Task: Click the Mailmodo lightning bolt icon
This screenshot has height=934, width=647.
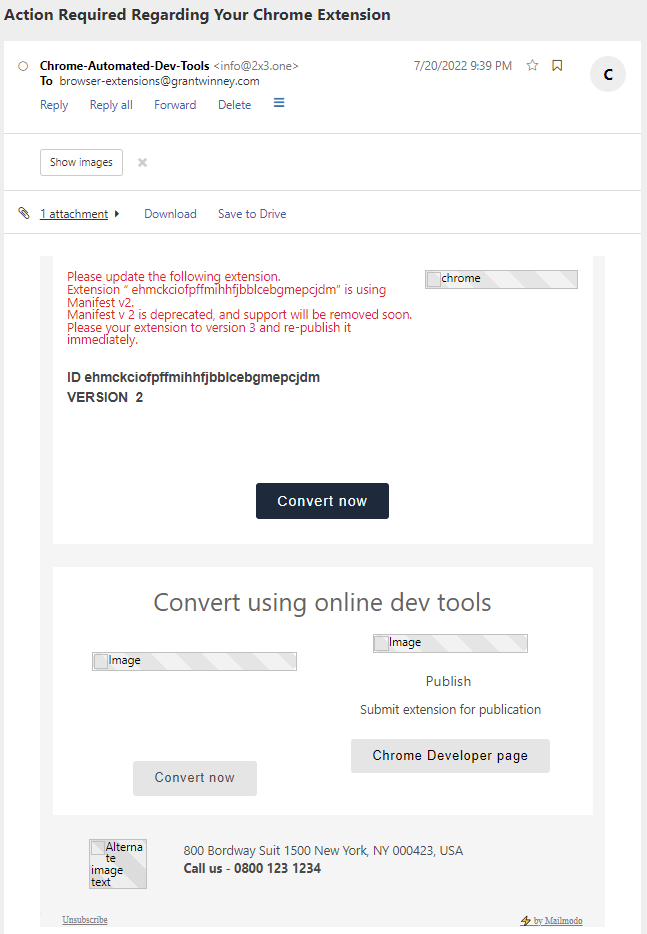Action: tap(525, 921)
